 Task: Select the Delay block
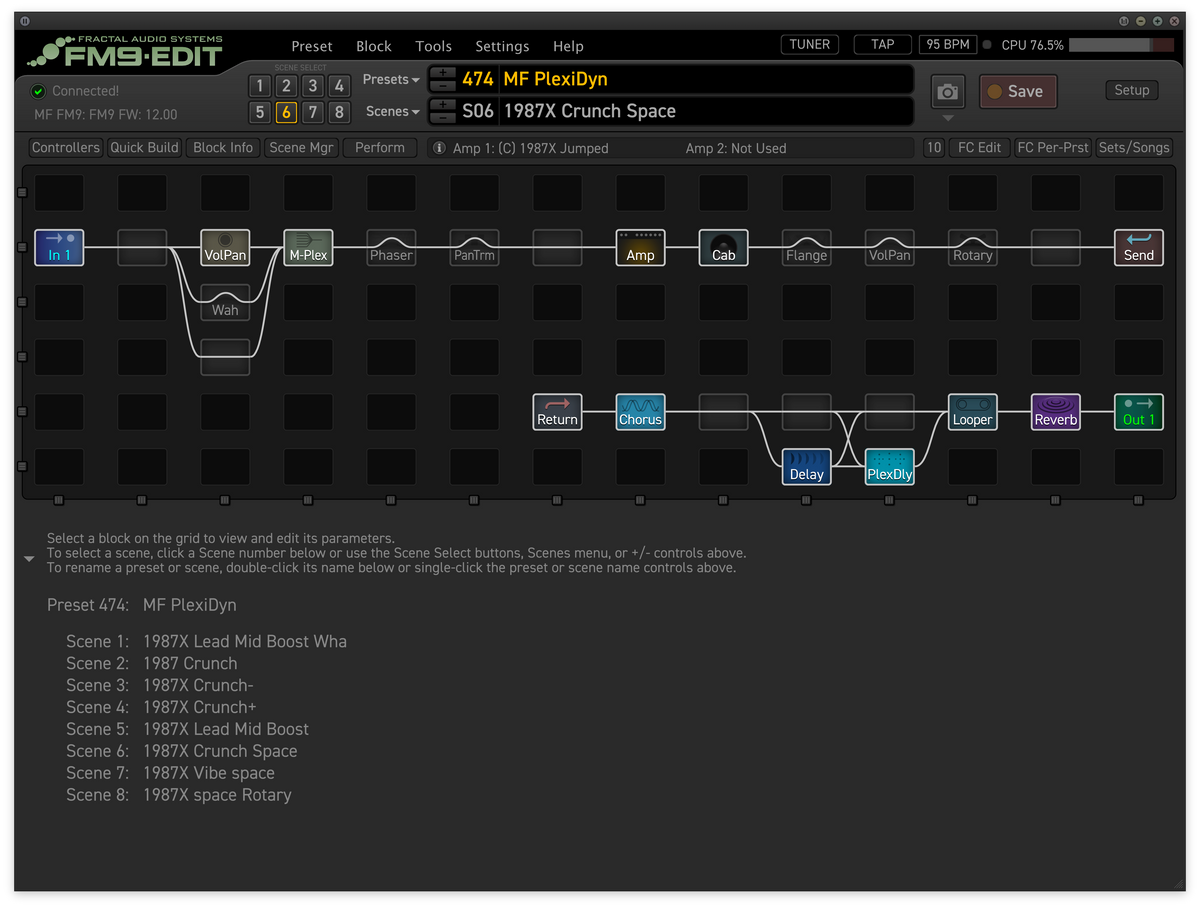point(806,467)
